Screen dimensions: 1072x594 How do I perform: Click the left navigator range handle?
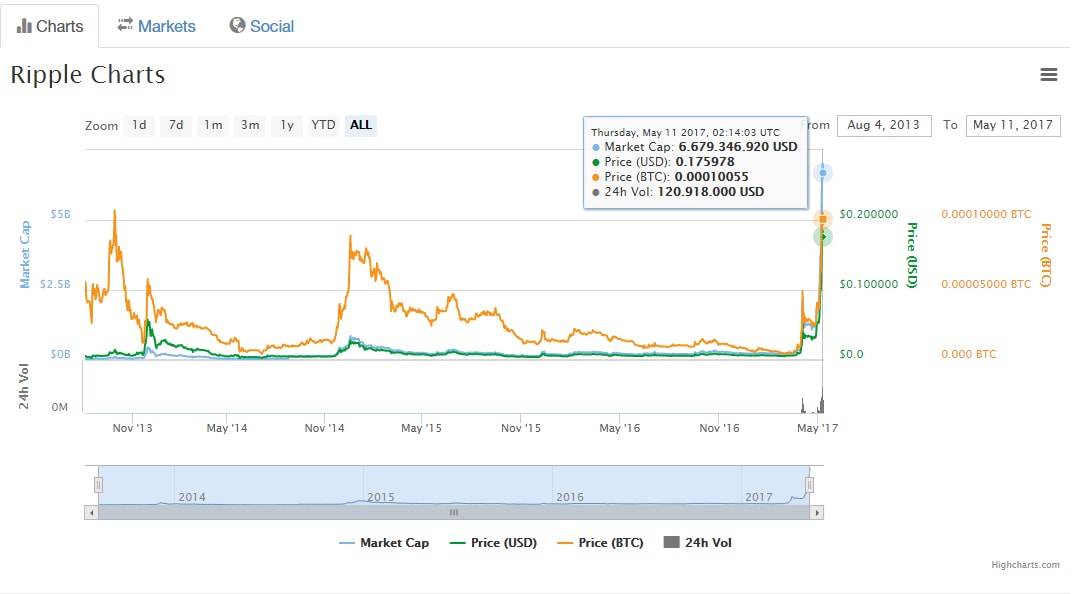(x=98, y=485)
